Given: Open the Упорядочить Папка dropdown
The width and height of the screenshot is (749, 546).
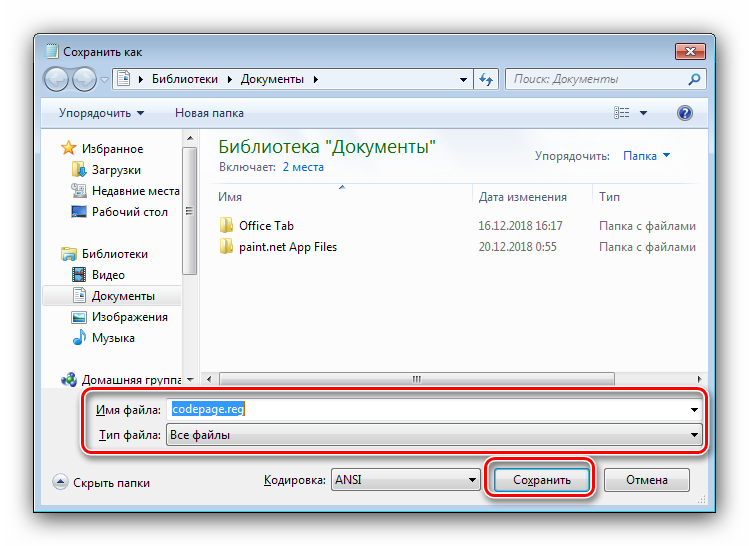Looking at the screenshot, I should pyautogui.click(x=646, y=156).
